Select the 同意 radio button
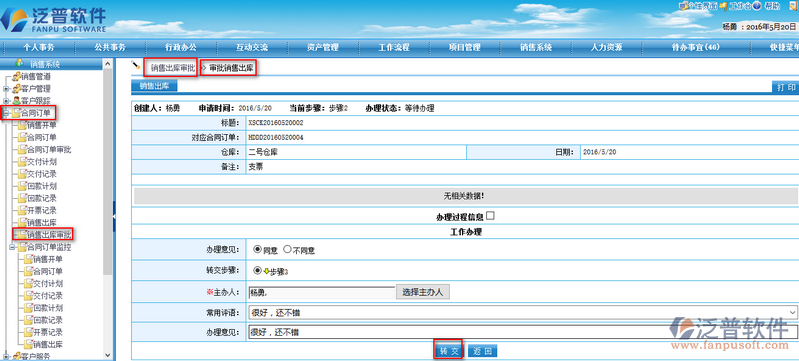 click(x=257, y=250)
